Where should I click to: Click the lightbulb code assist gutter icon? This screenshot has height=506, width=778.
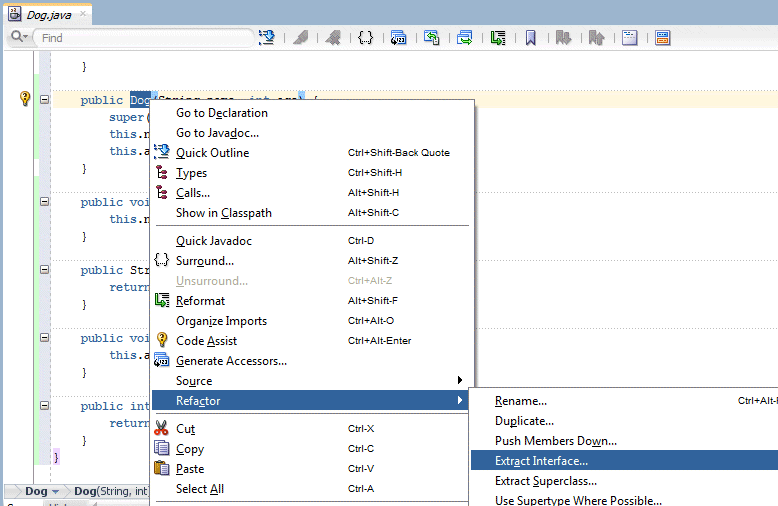pos(25,98)
